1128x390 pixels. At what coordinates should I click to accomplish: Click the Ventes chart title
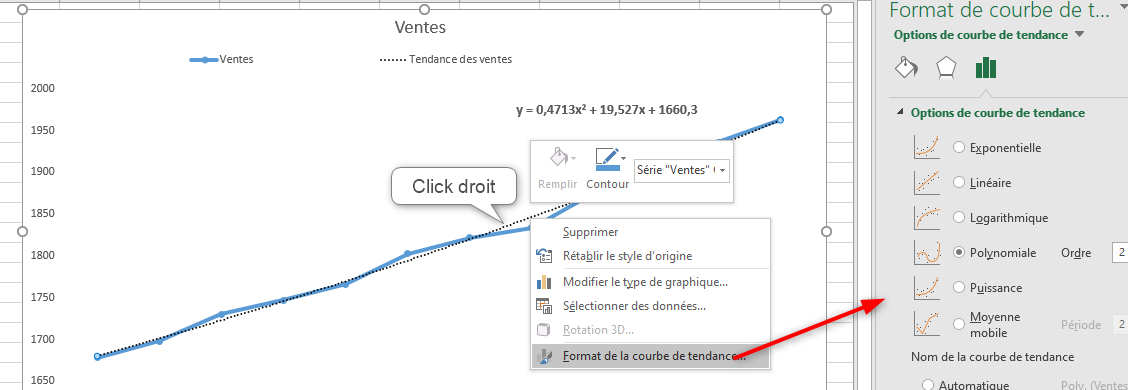click(x=420, y=27)
